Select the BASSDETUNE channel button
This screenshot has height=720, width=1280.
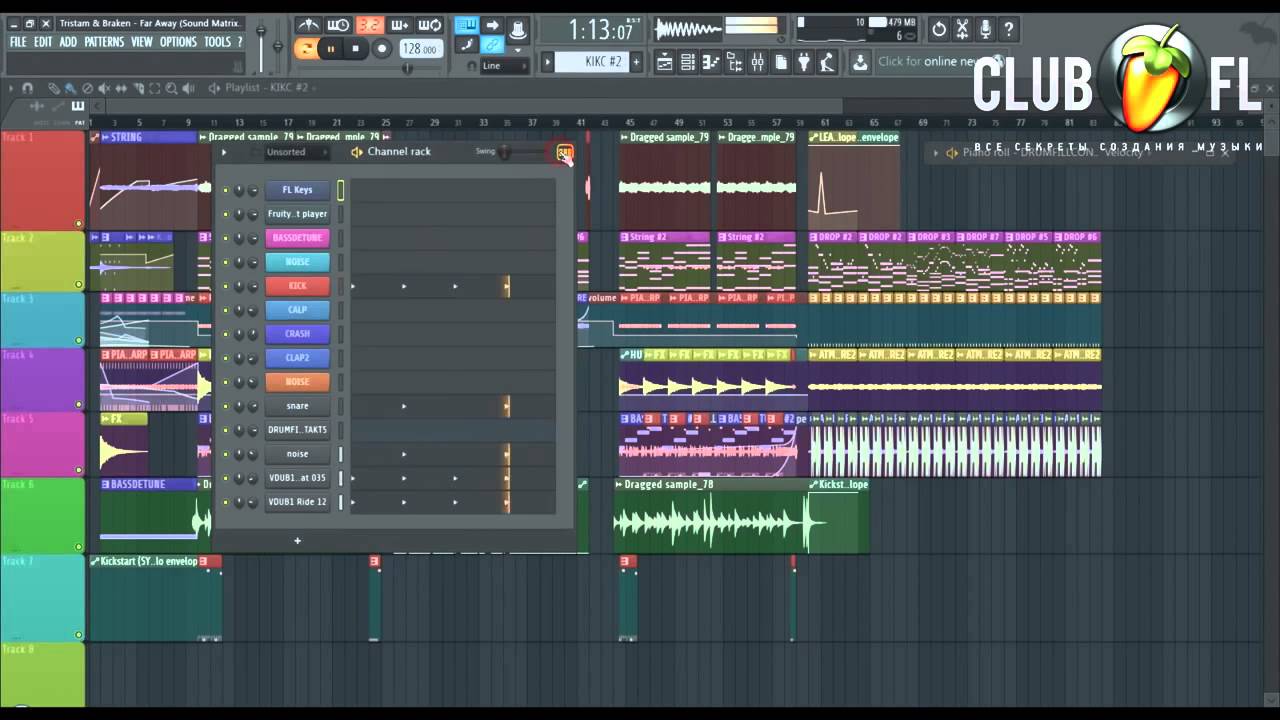point(297,238)
